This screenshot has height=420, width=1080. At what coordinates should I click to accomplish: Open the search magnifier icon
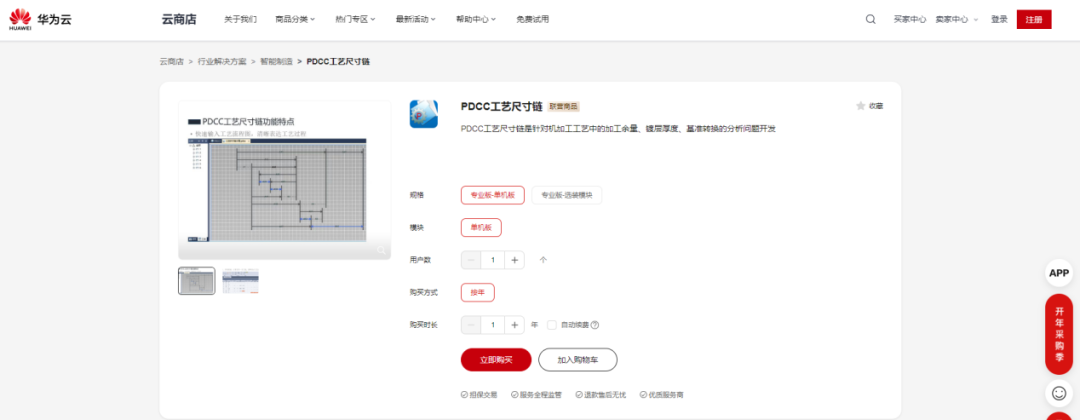[x=871, y=19]
